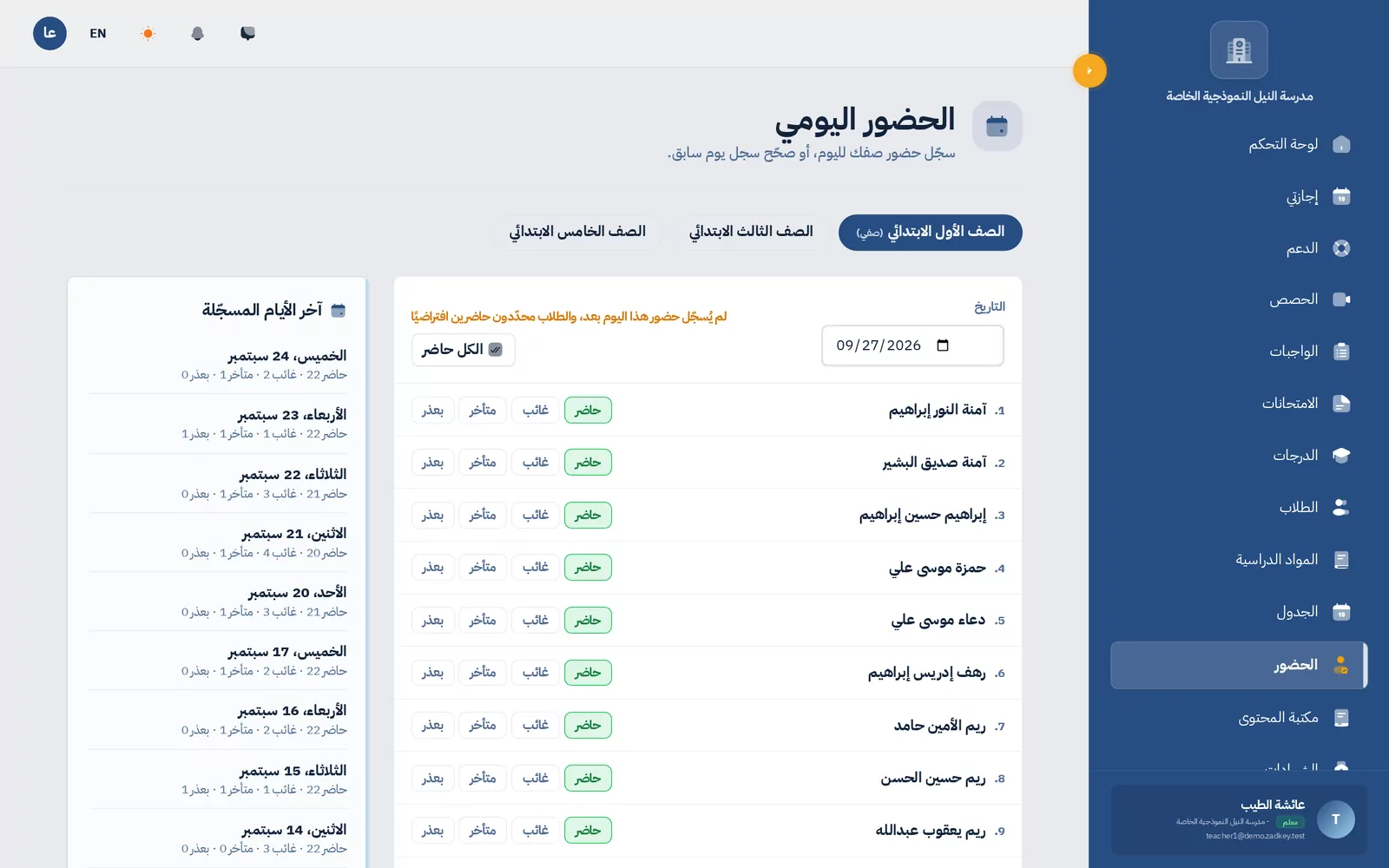Select the fifth primary grade tab
This screenshot has width=1389, height=868.
pyautogui.click(x=577, y=233)
